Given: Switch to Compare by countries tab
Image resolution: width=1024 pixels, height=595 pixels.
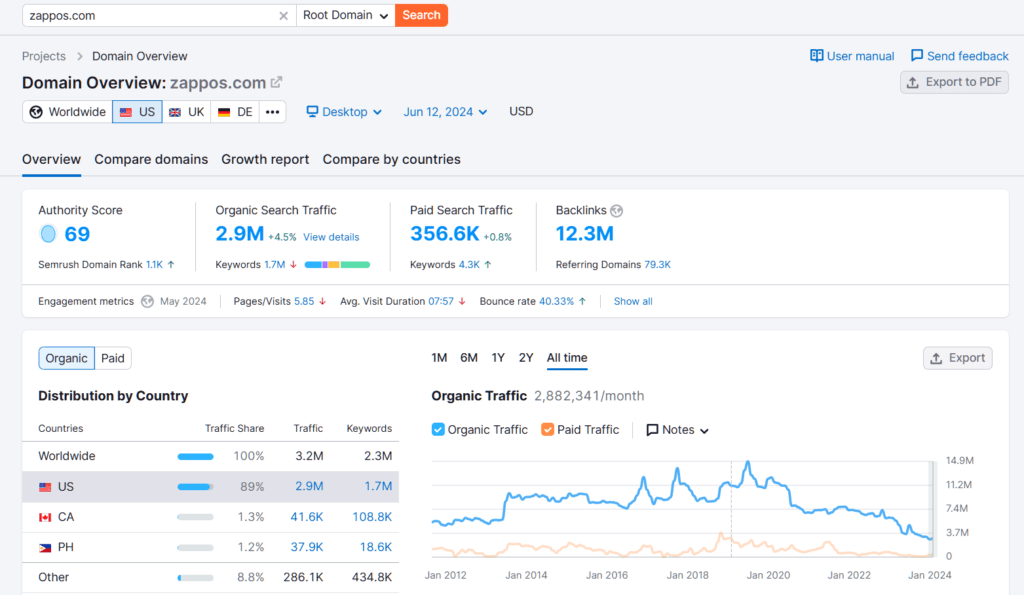Looking at the screenshot, I should 391,159.
